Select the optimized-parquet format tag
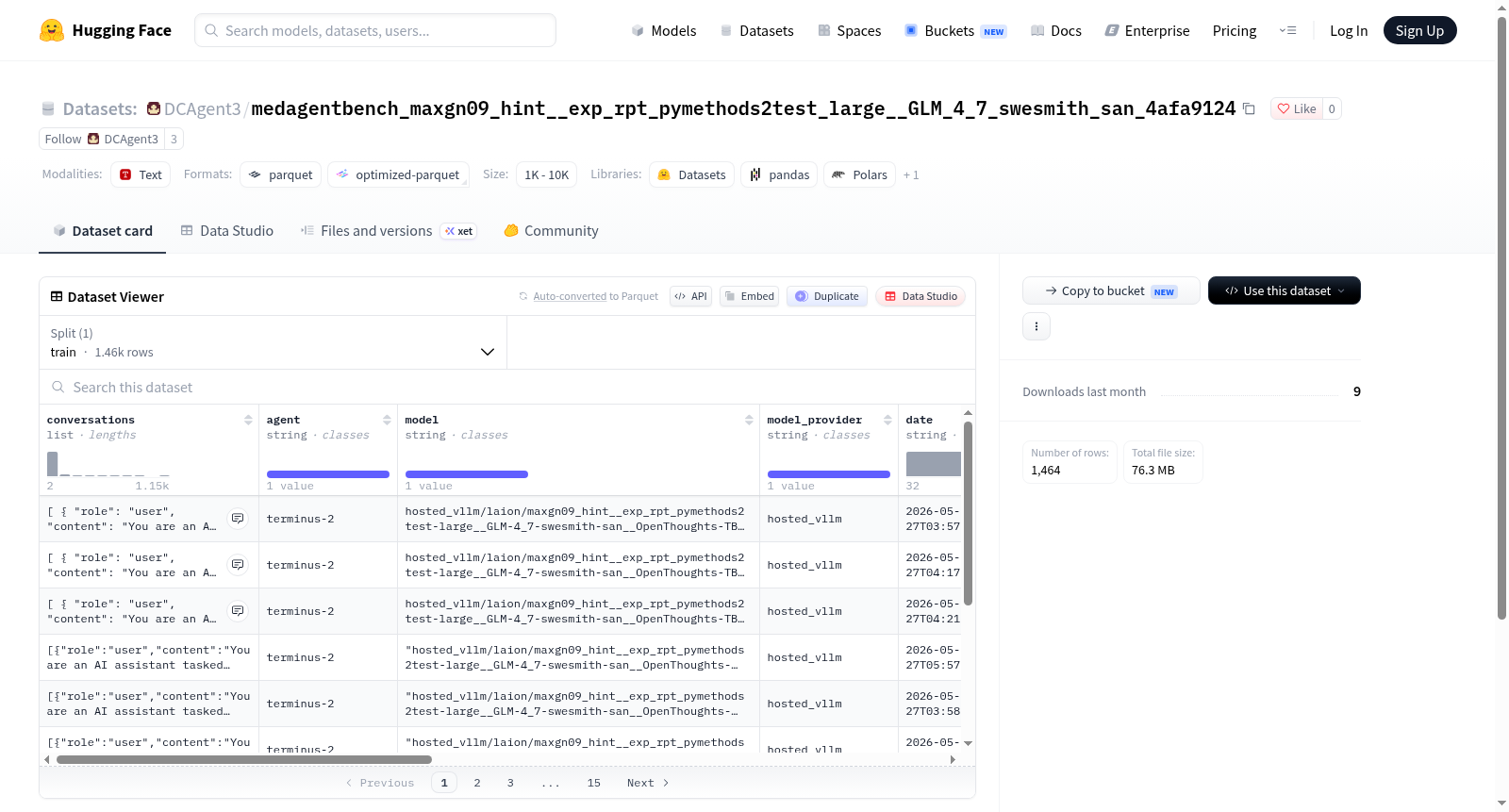Image resolution: width=1509 pixels, height=812 pixels. click(x=398, y=174)
